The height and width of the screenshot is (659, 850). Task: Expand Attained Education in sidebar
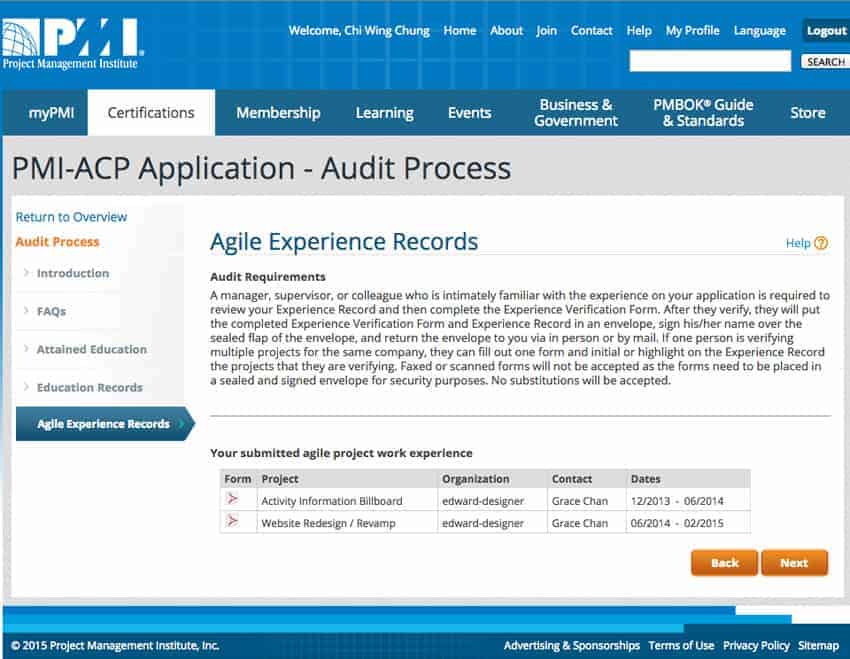91,349
